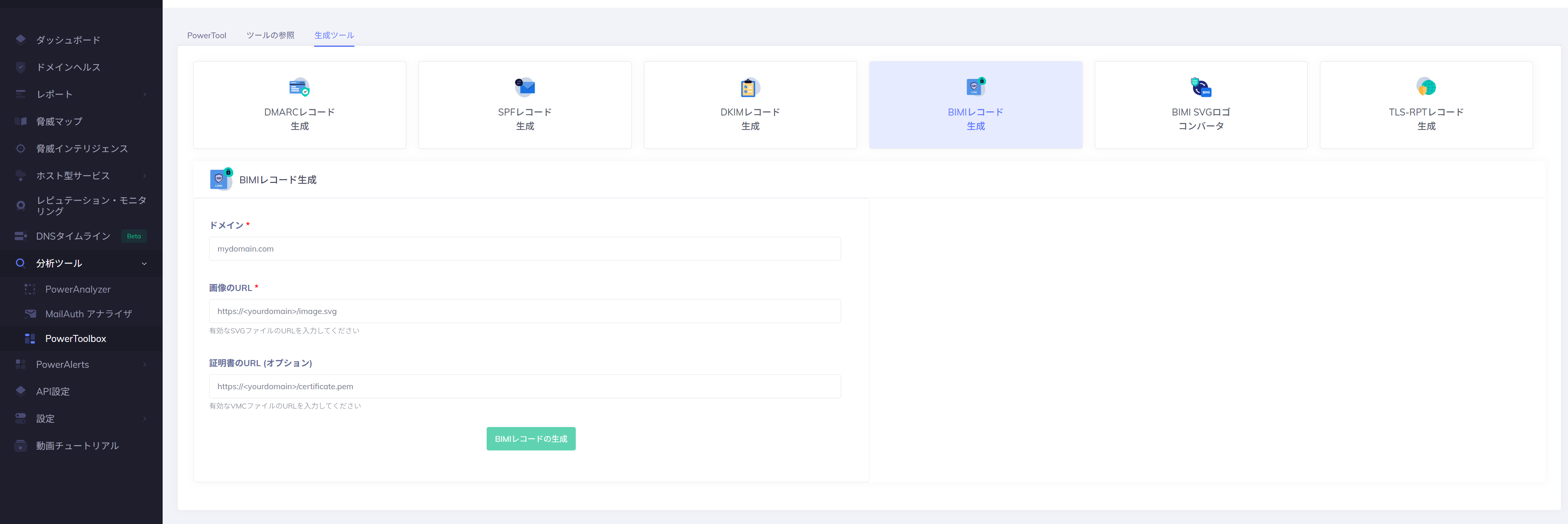
Task: Click the 証明書のURL input field
Action: pyautogui.click(x=524, y=386)
